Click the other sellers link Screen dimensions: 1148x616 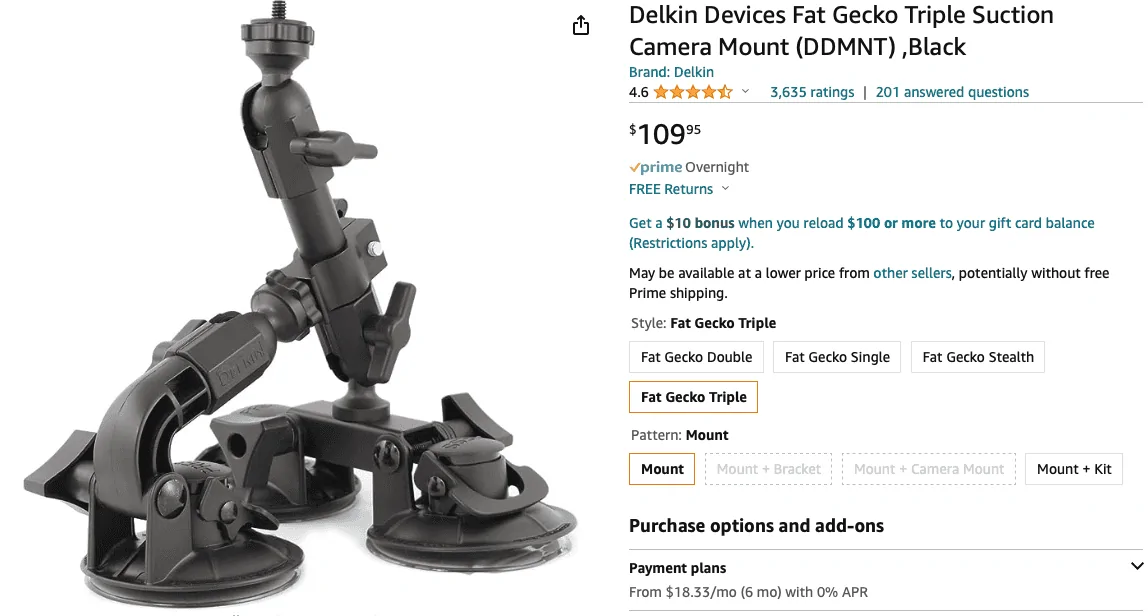click(912, 273)
